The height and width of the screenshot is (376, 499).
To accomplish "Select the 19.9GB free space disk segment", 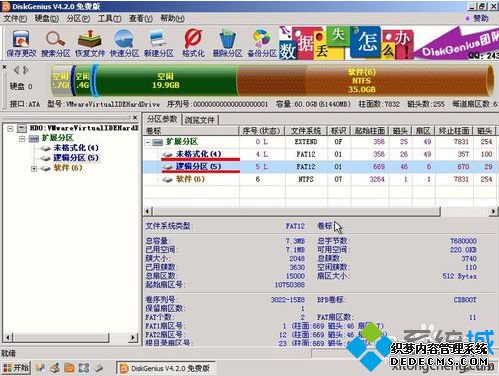I will (166, 81).
